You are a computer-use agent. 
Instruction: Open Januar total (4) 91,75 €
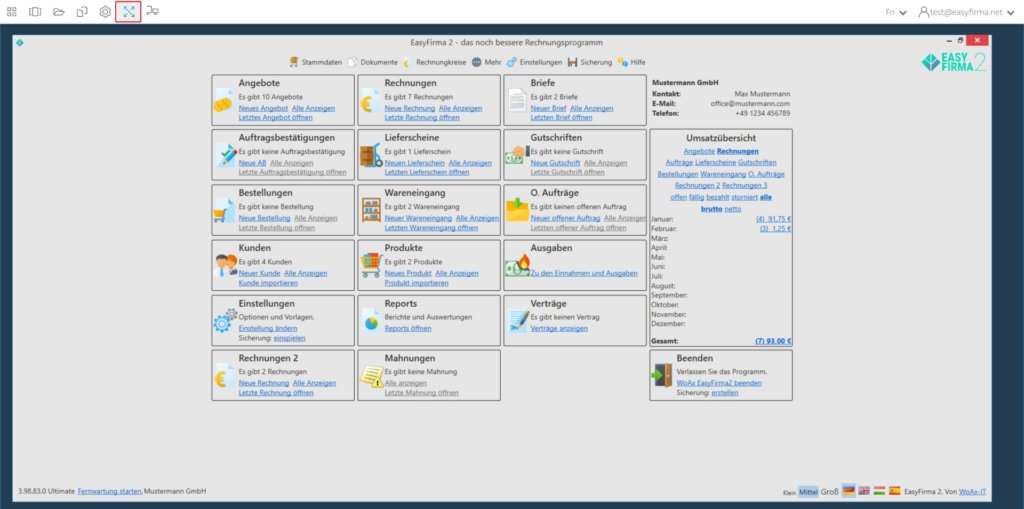(x=773, y=220)
